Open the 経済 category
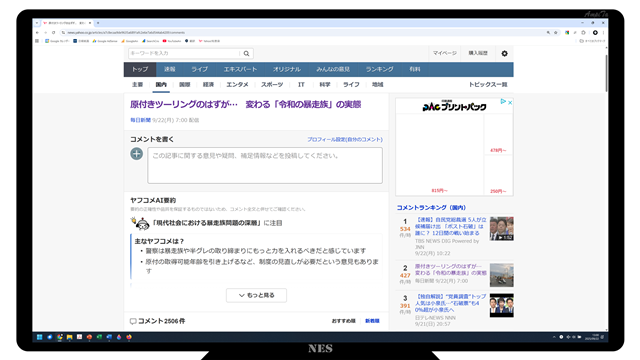Viewport: 640px width, 360px height. [208, 84]
